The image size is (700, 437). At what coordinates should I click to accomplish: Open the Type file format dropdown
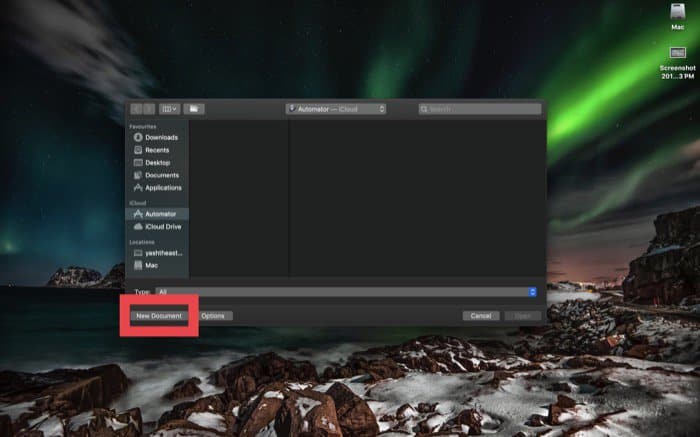tap(345, 291)
